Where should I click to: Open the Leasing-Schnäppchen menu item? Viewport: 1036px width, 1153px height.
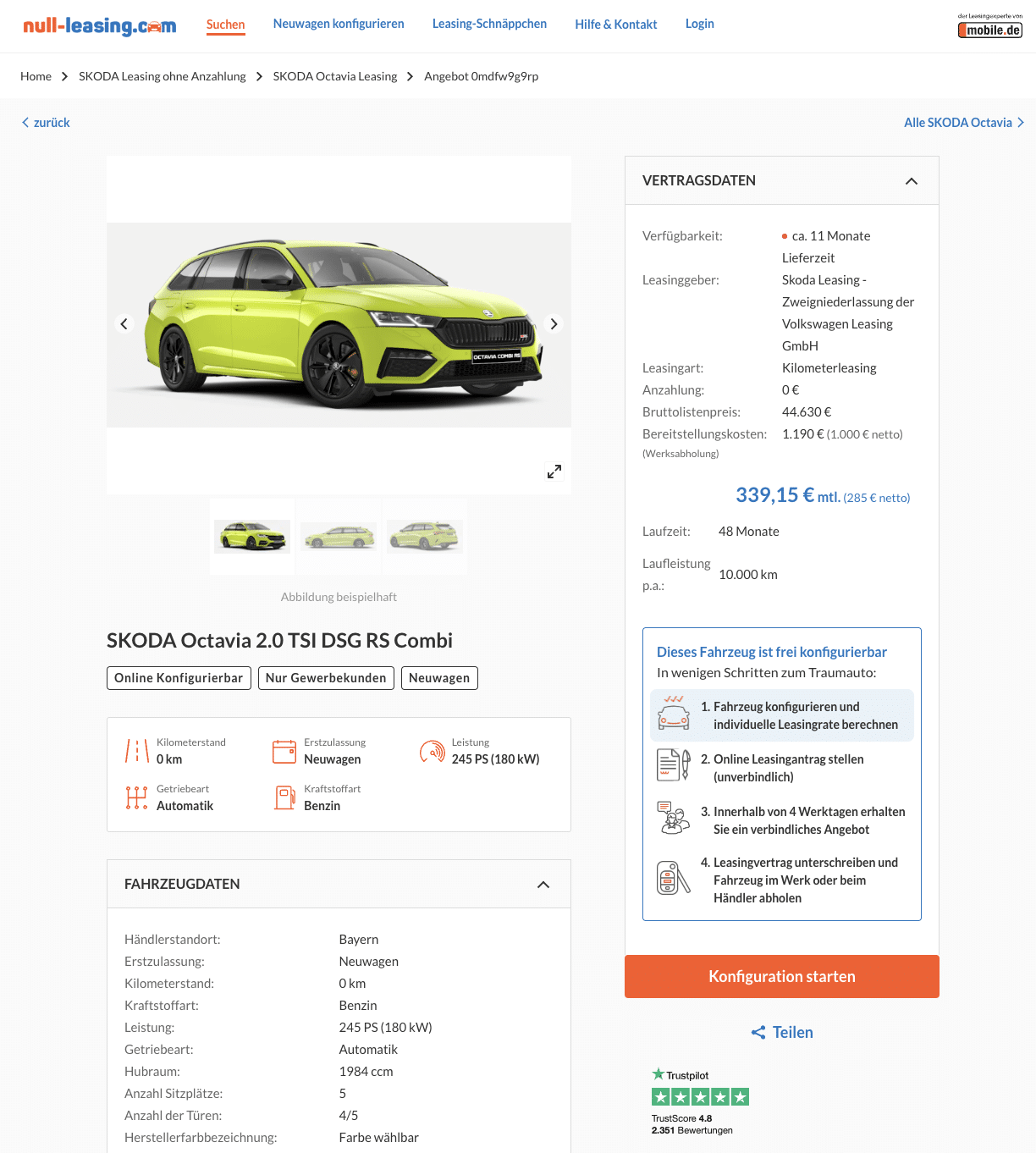[x=489, y=24]
